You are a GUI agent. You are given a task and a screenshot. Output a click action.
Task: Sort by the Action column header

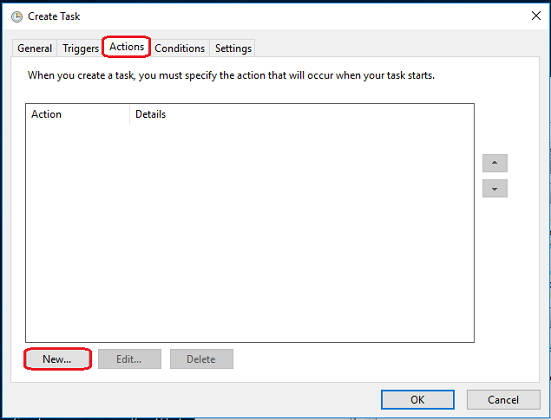tap(77, 114)
